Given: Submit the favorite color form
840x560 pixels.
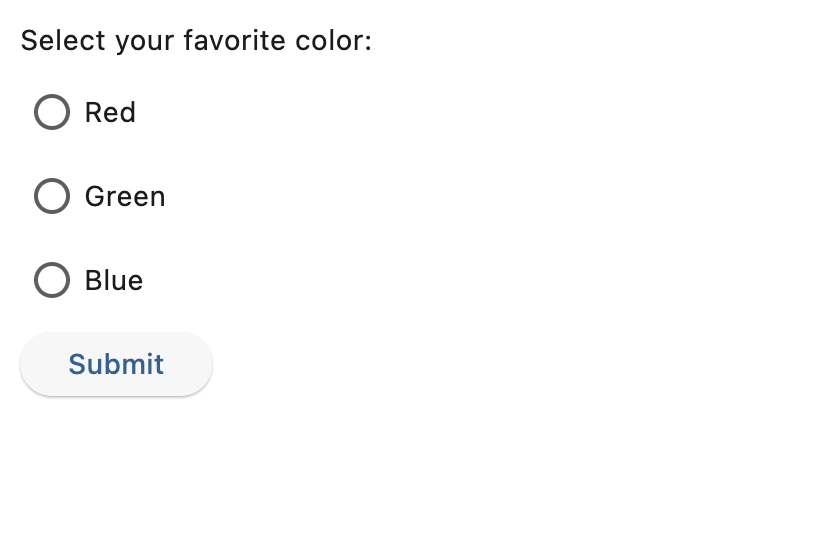Looking at the screenshot, I should pos(116,364).
